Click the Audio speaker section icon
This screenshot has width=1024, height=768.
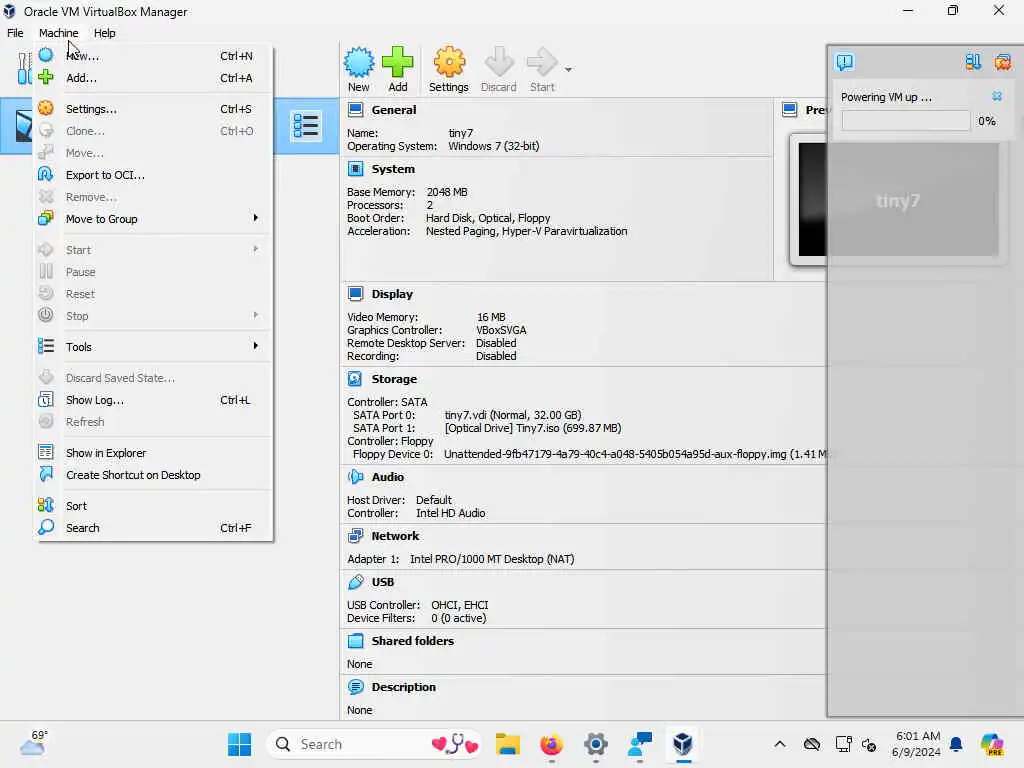click(355, 477)
